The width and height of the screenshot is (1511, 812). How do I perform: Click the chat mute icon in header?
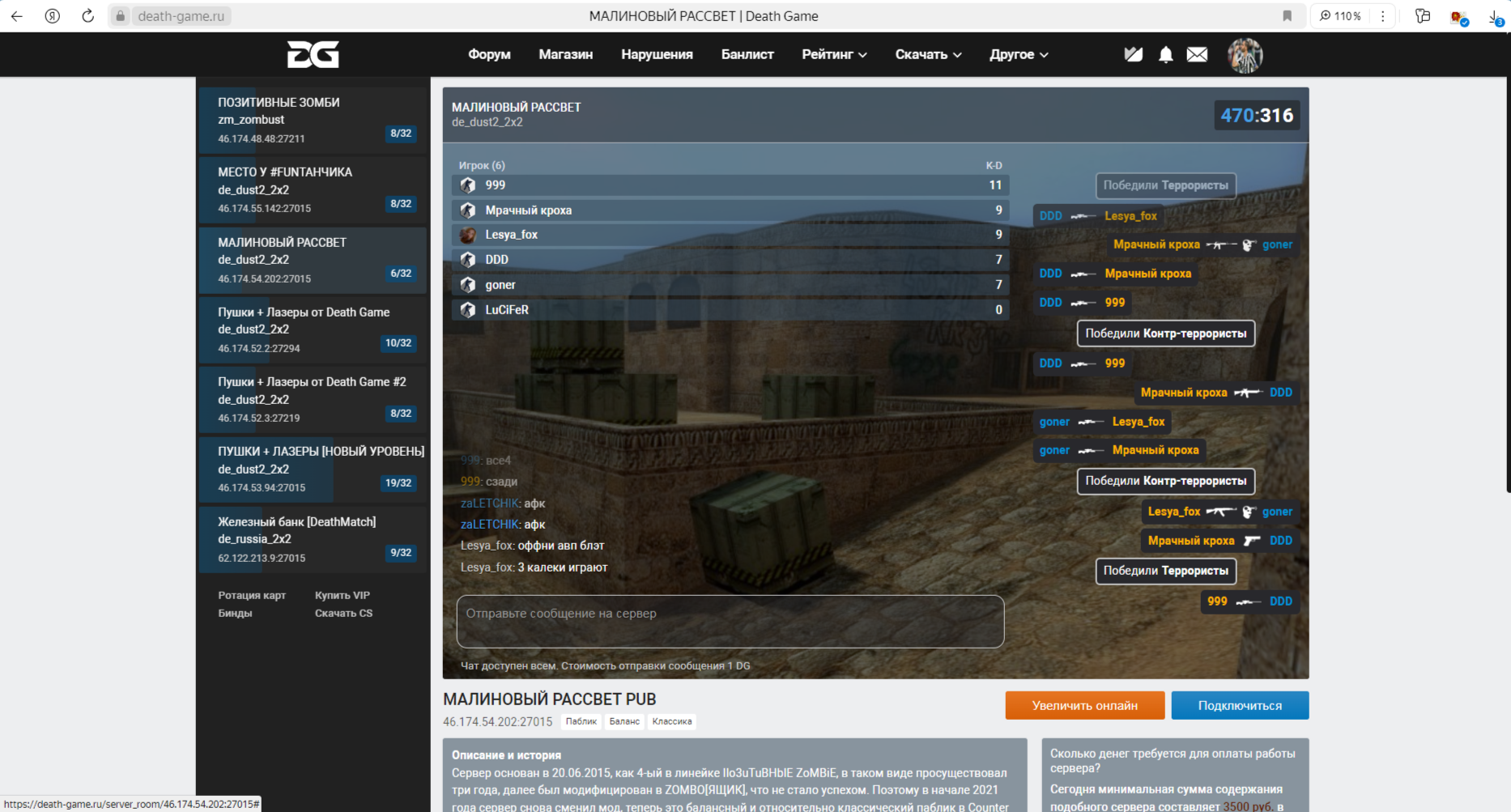1134,54
